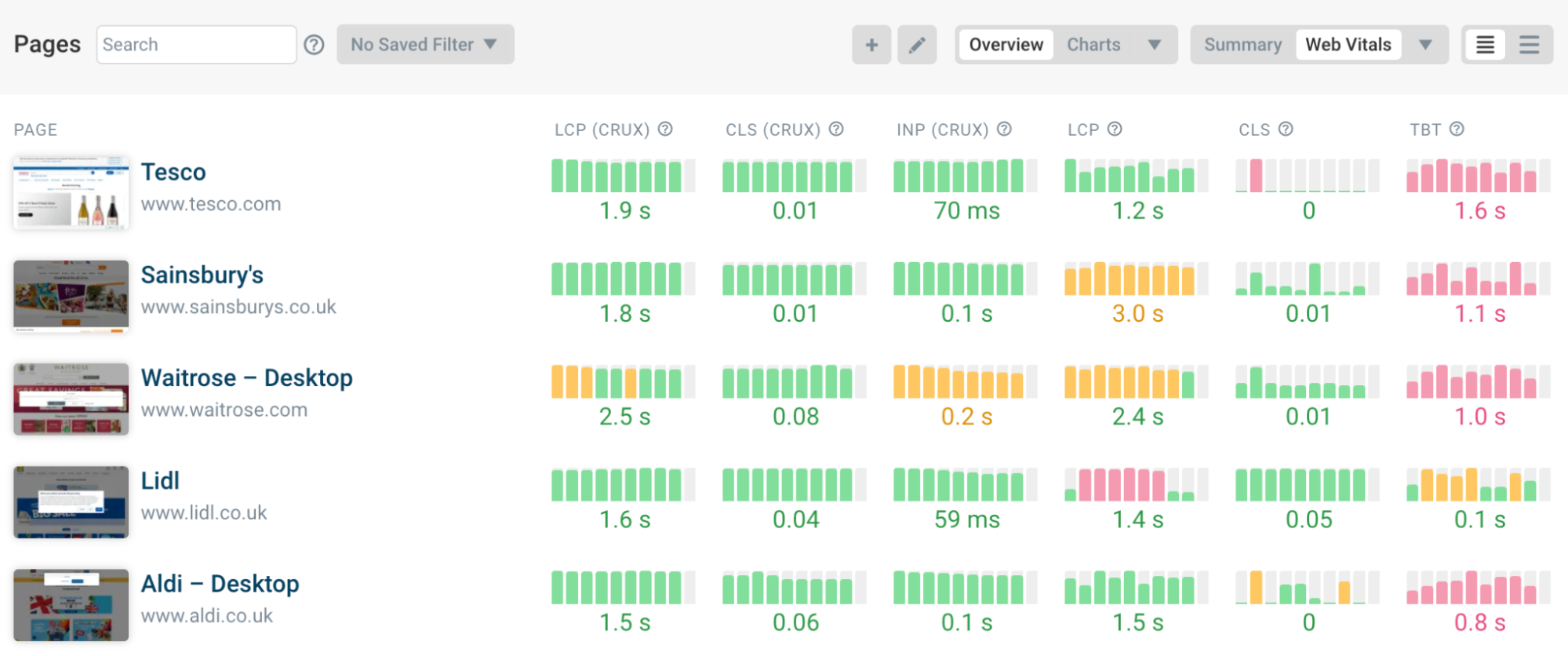1568x656 pixels.
Task: Open the lab LCP column help icon
Action: [1115, 129]
